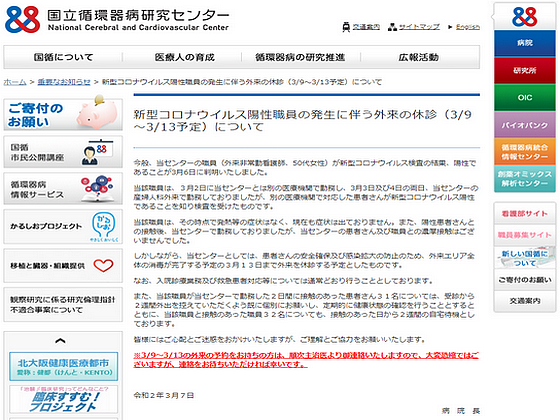Open the 新しい国循について banner
The image size is (560, 420).
pyautogui.click(x=525, y=258)
